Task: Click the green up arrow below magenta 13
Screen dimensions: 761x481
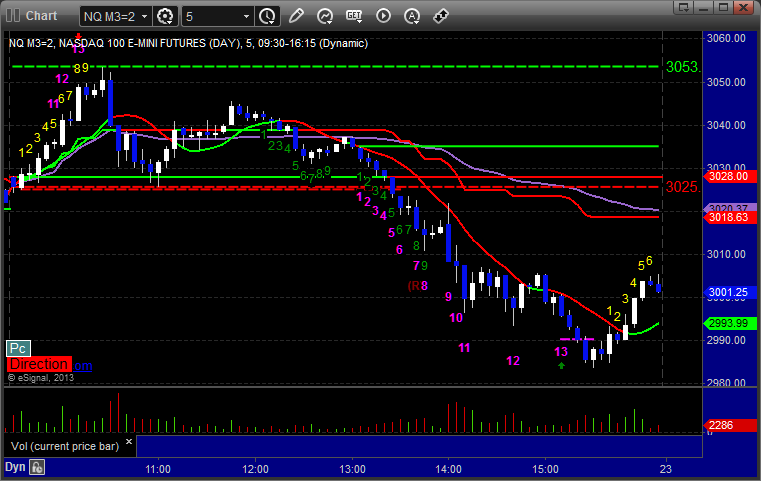Action: coord(562,365)
